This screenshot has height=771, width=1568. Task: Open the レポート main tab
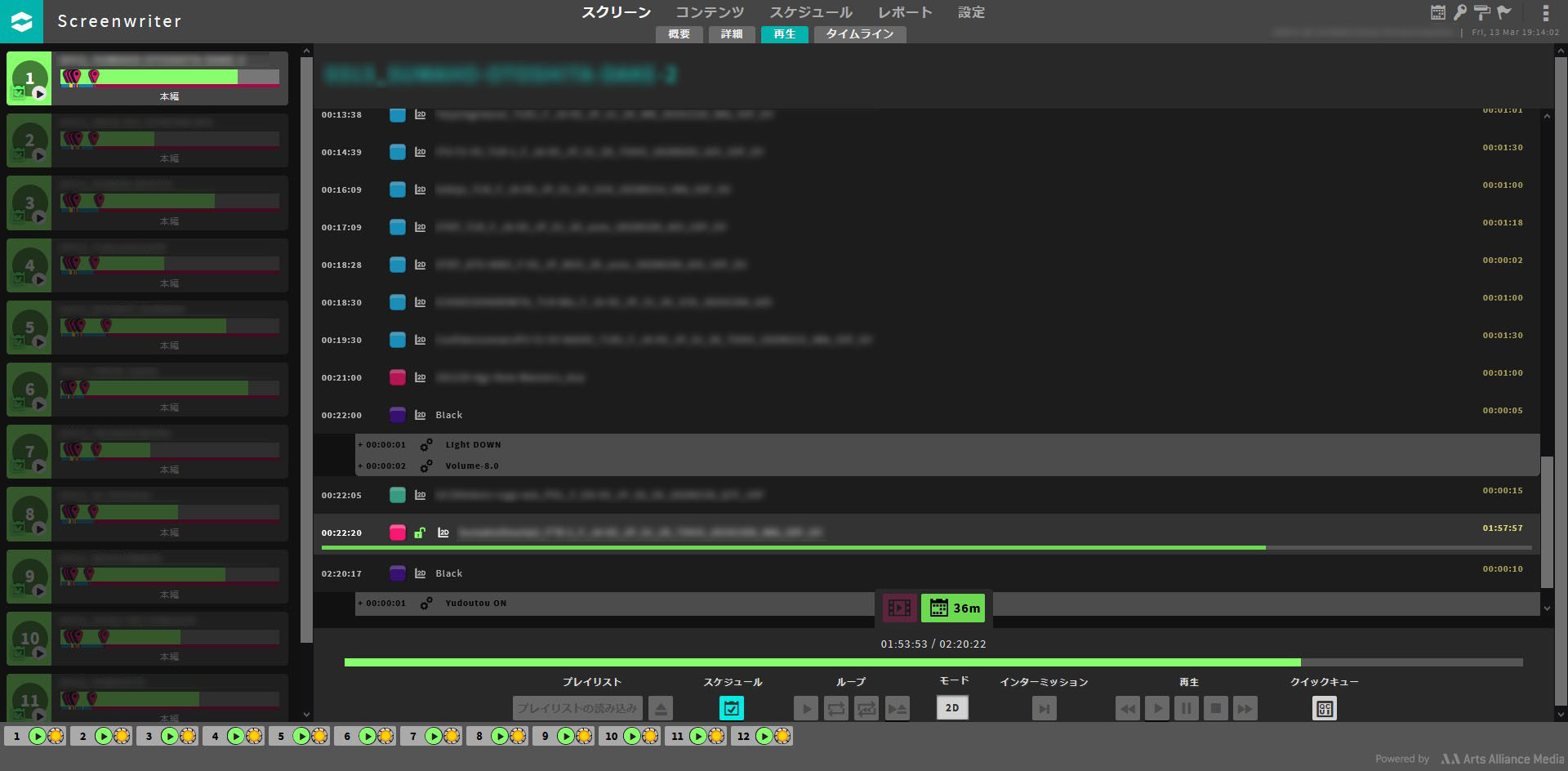tap(905, 12)
